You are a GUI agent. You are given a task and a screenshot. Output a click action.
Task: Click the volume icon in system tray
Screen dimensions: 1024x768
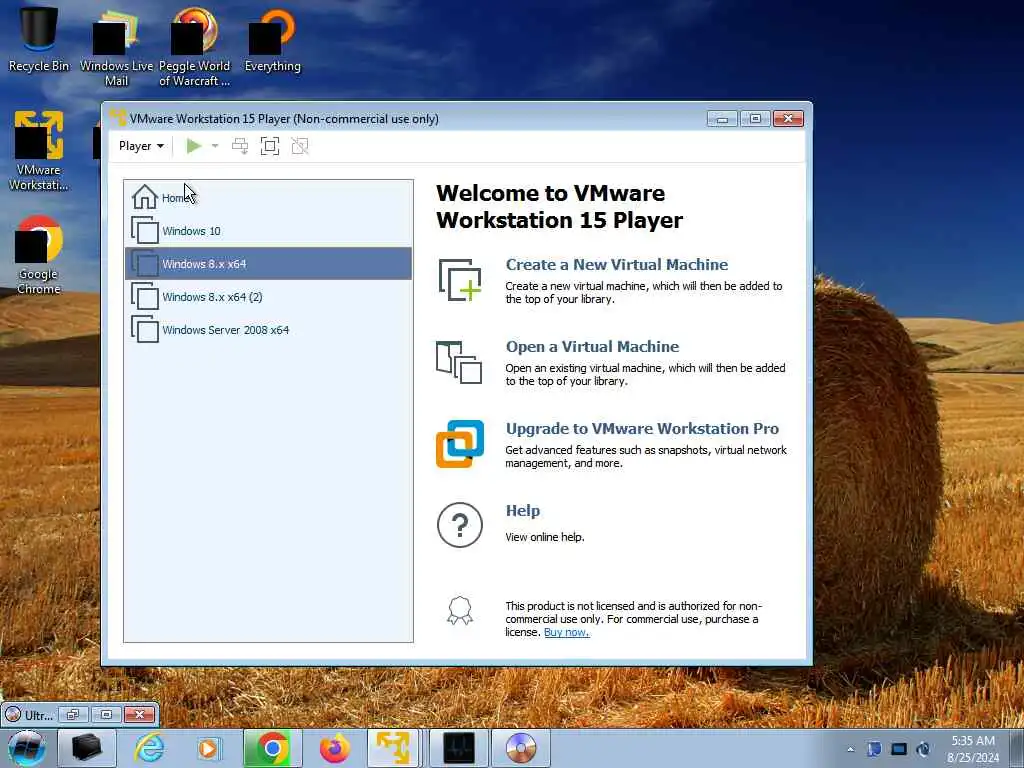(x=923, y=749)
